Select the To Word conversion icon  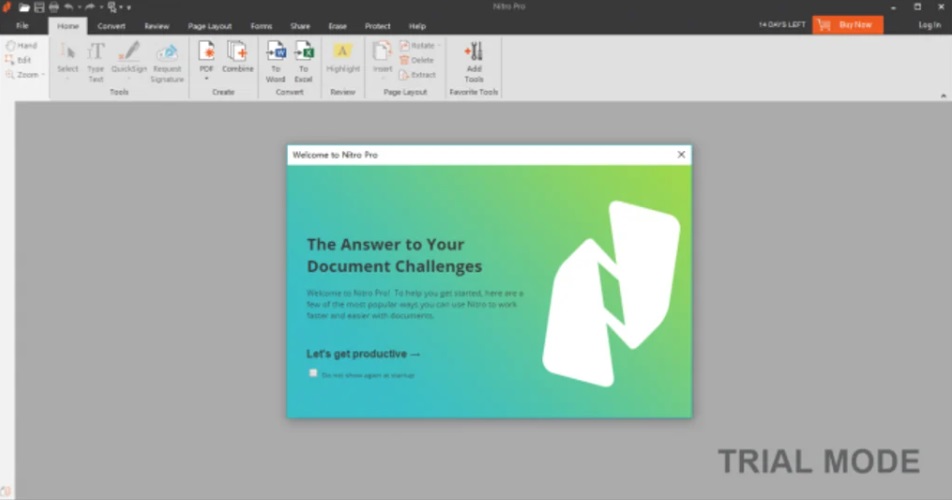tap(275, 52)
